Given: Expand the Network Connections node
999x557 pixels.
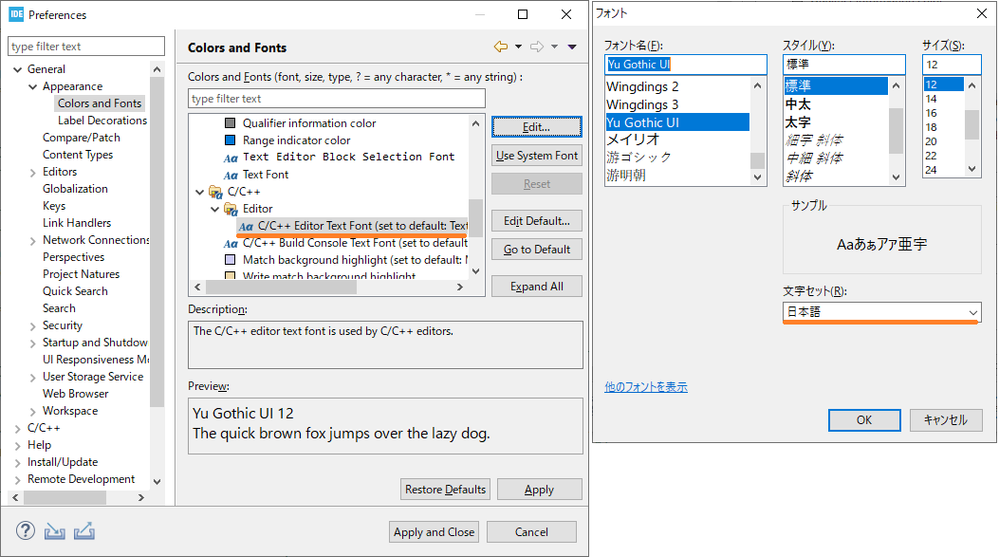Looking at the screenshot, I should [33, 240].
